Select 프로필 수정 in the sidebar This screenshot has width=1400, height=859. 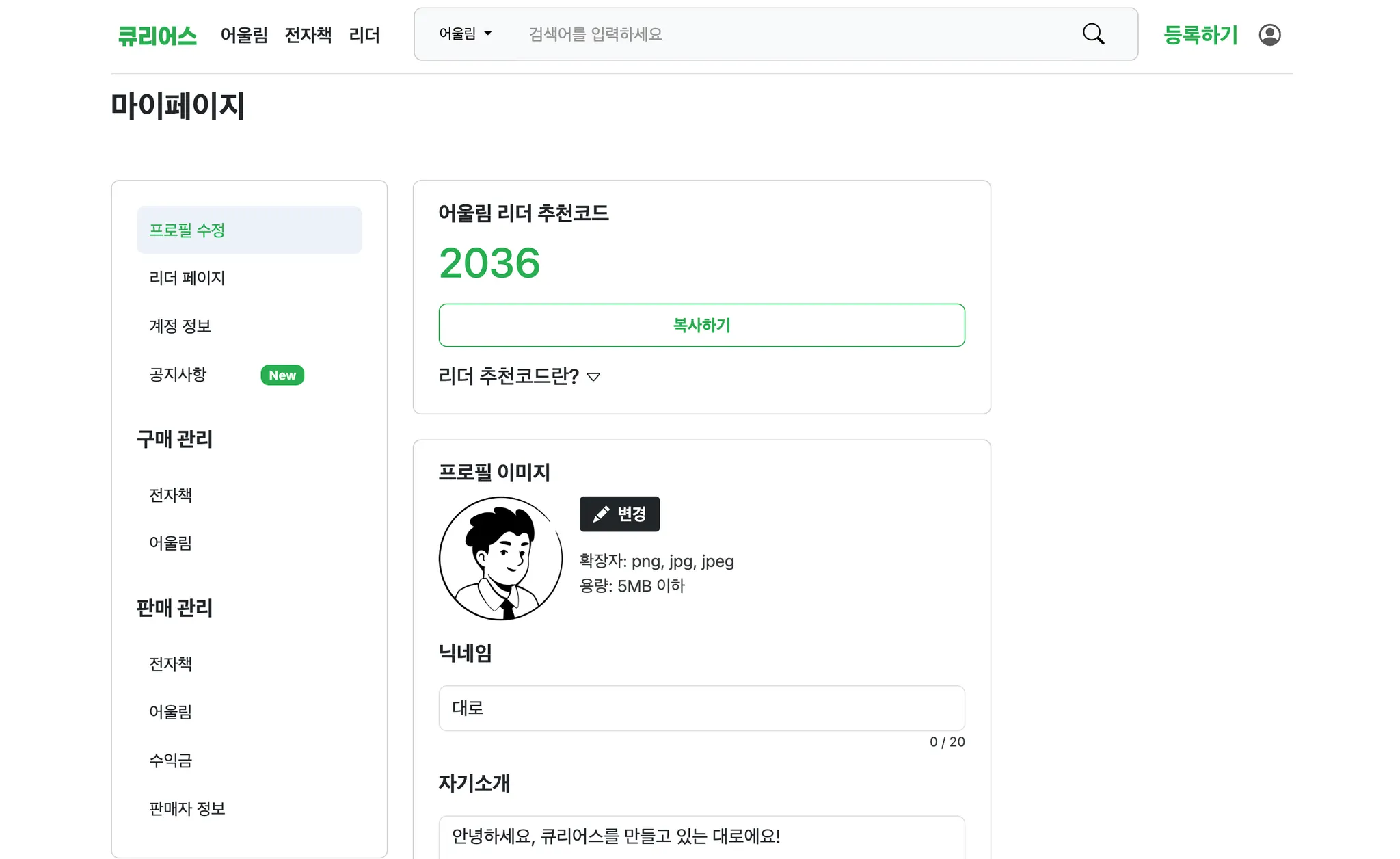tap(249, 230)
